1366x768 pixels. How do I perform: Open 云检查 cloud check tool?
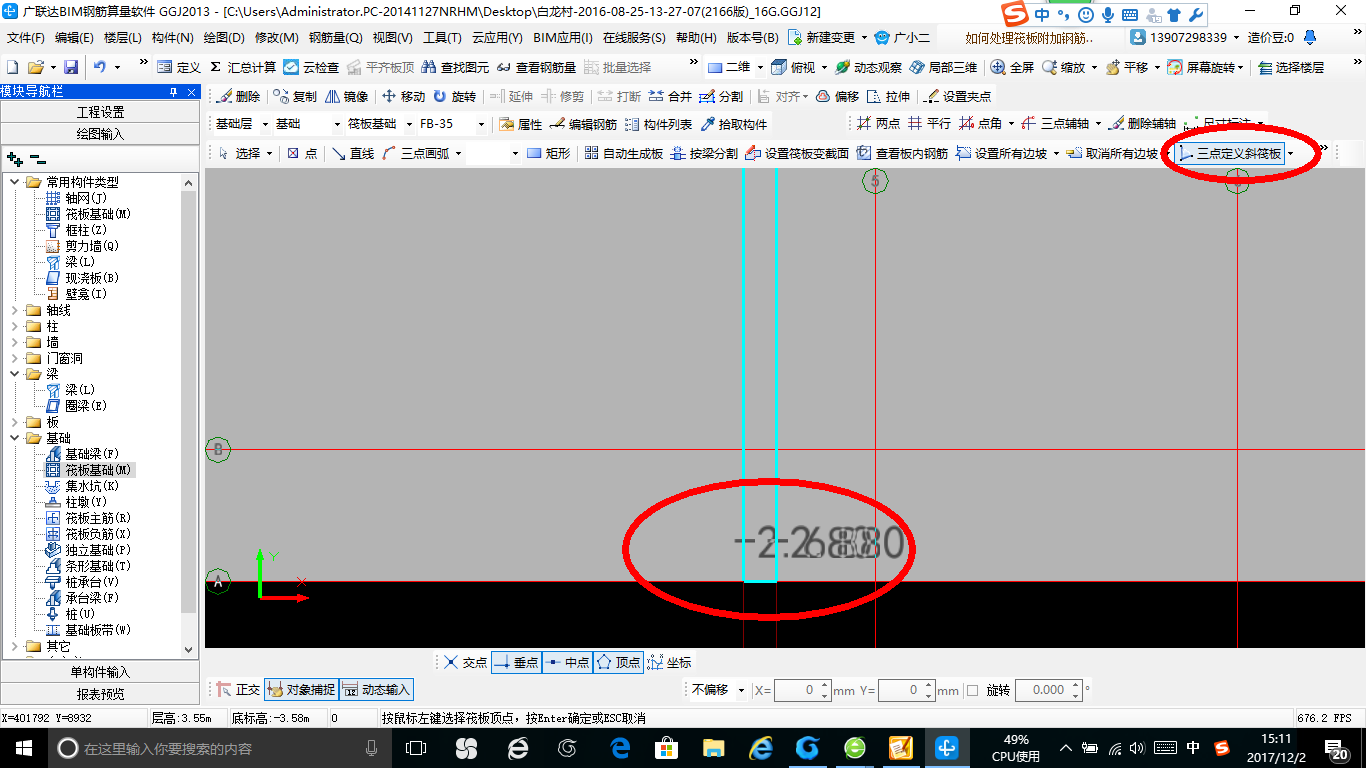tap(311, 67)
